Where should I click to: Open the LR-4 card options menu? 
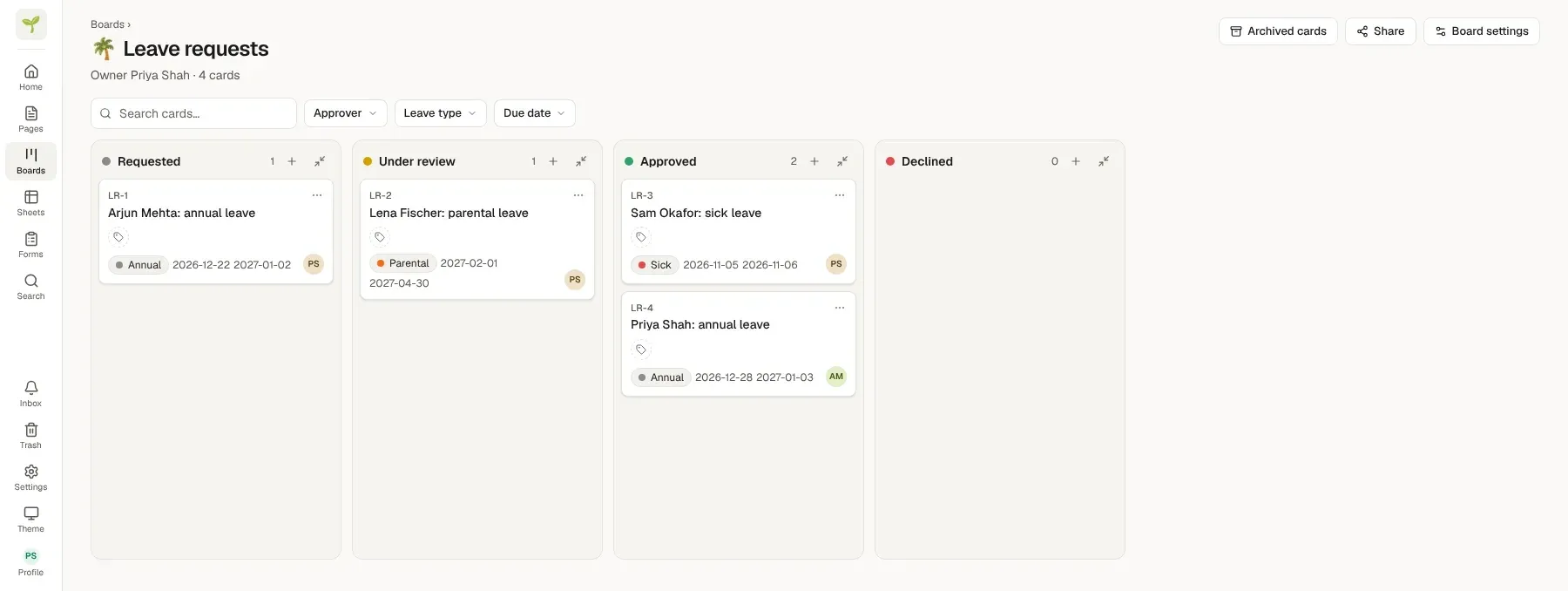tap(840, 308)
